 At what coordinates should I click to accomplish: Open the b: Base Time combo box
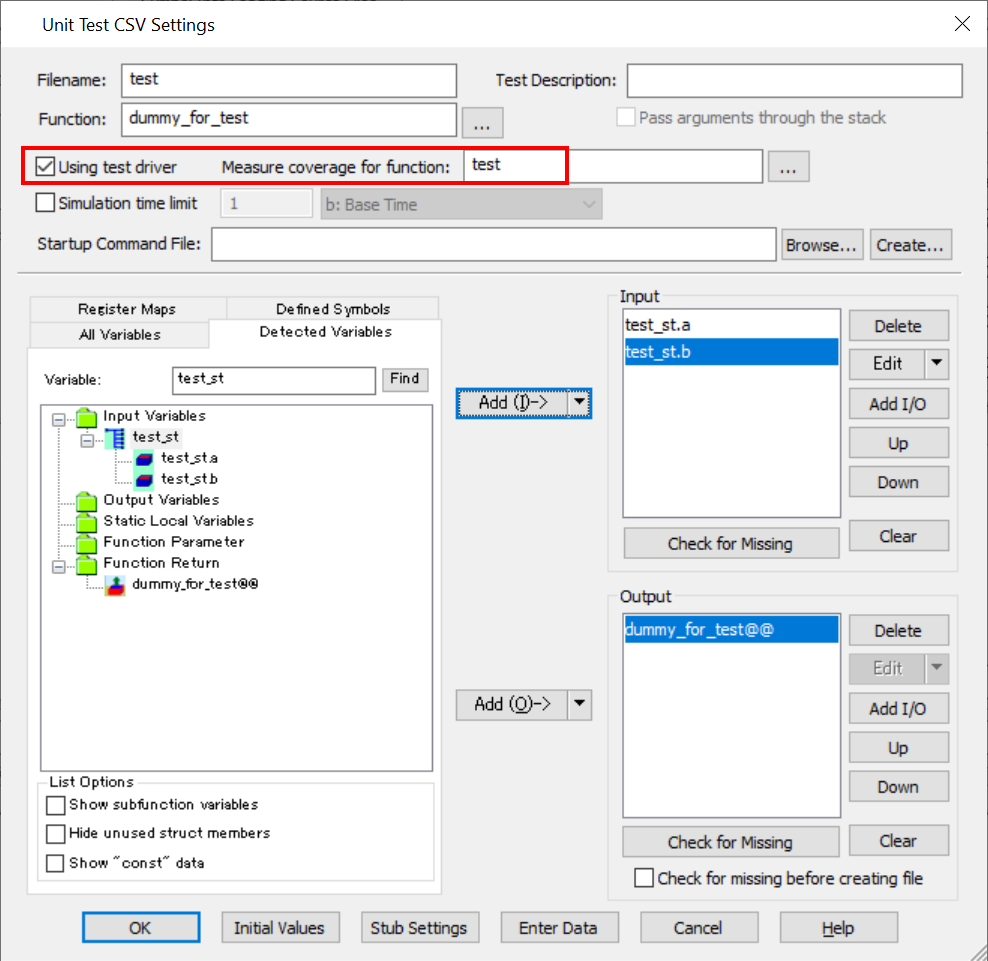[x=461, y=204]
